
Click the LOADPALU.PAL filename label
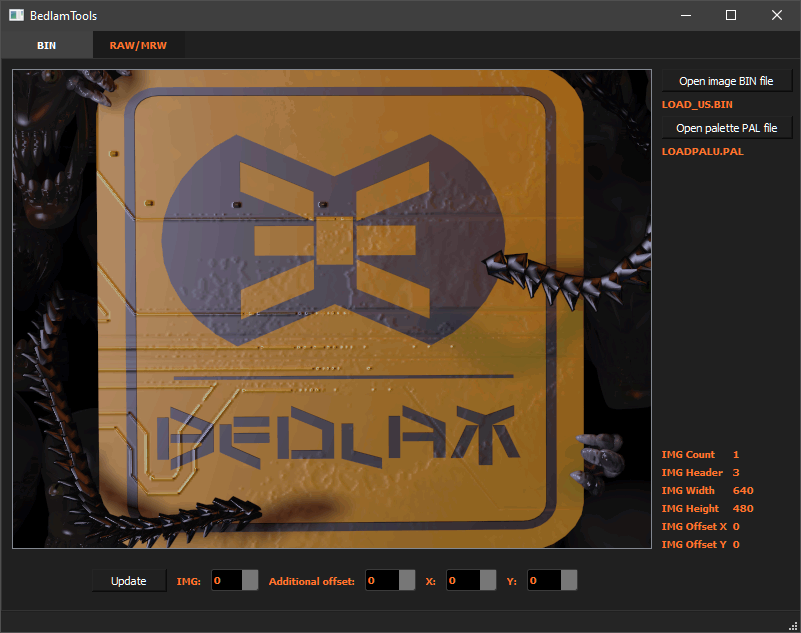coord(701,151)
